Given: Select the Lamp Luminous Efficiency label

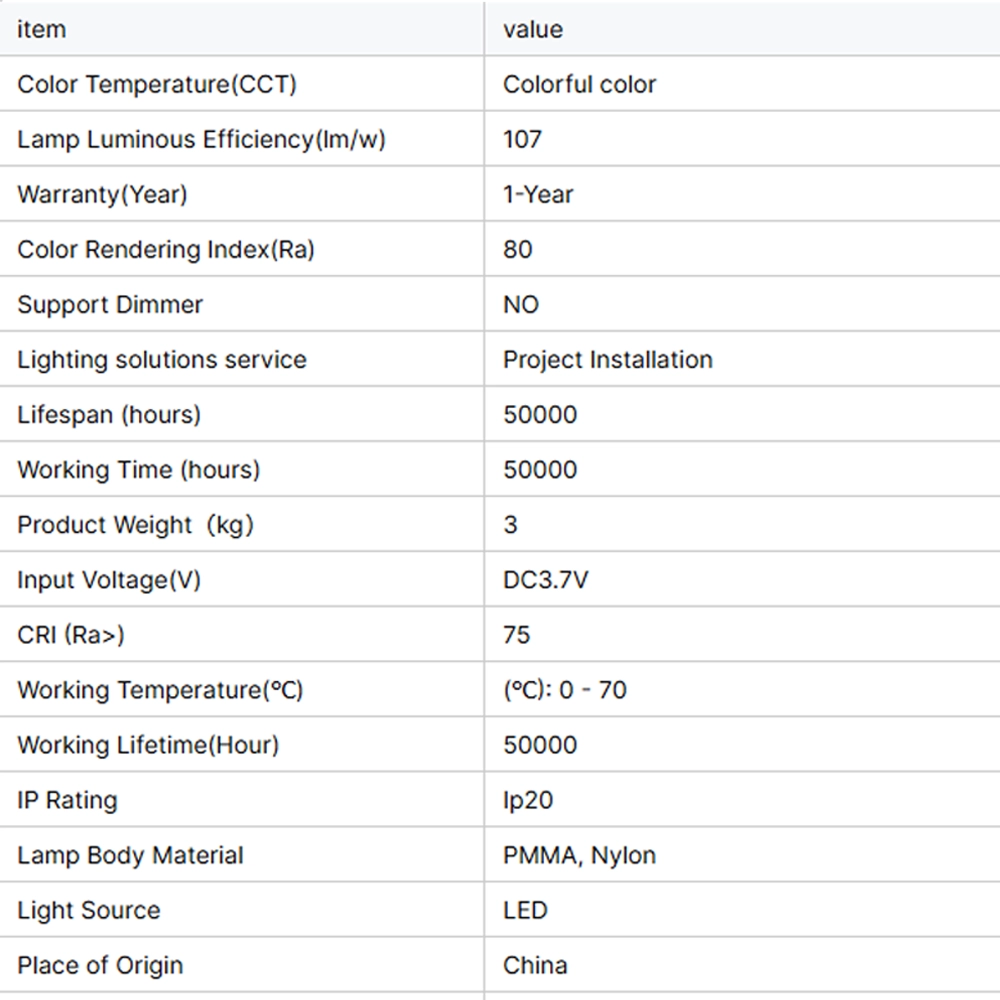Looking at the screenshot, I should [201, 140].
